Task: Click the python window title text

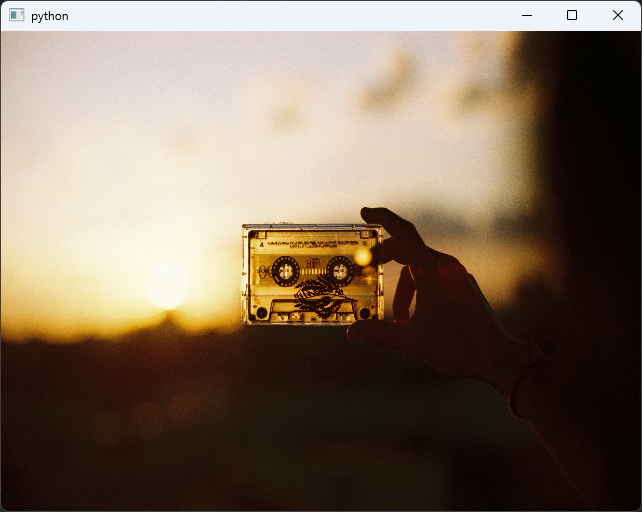Action: click(50, 16)
